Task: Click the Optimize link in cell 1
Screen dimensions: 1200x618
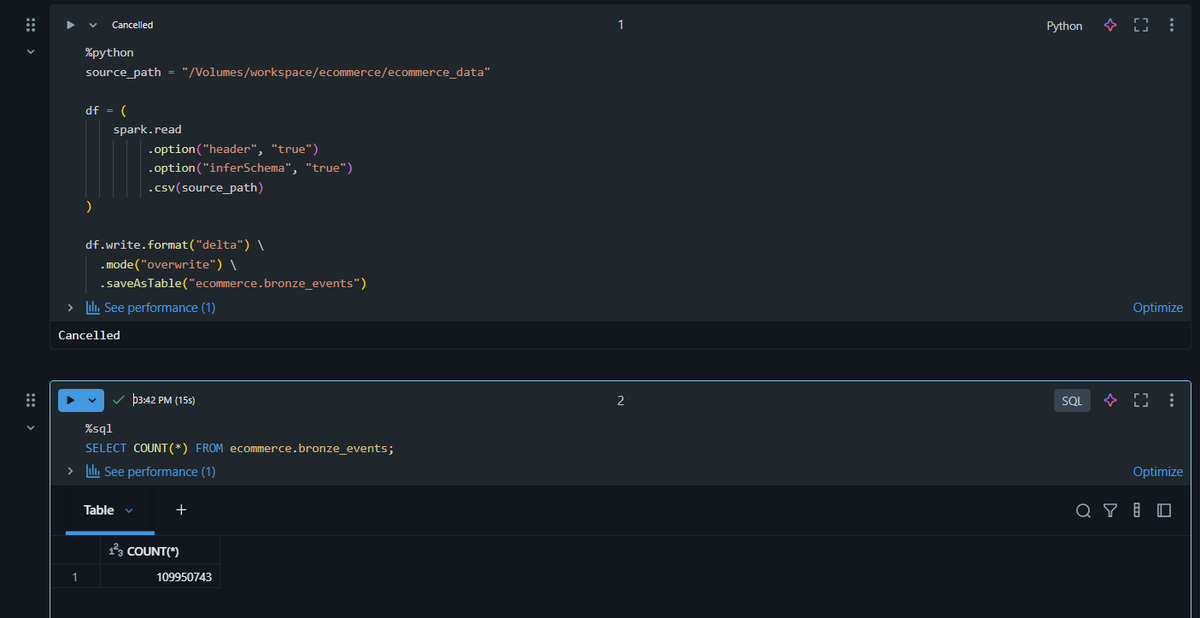Action: 1158,307
